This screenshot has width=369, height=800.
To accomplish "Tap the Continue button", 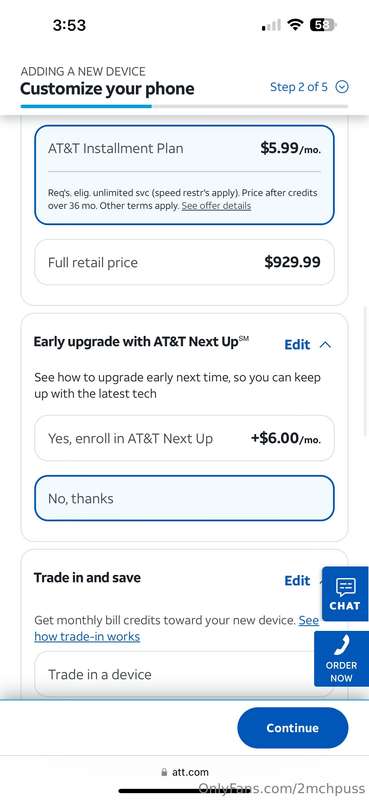I will tap(292, 728).
